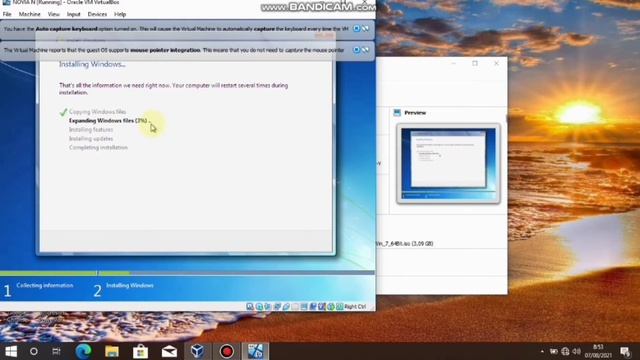Image resolution: width=640 pixels, height=360 pixels.
Task: Open the File menu in VirtualBox VM window
Action: 7,14
